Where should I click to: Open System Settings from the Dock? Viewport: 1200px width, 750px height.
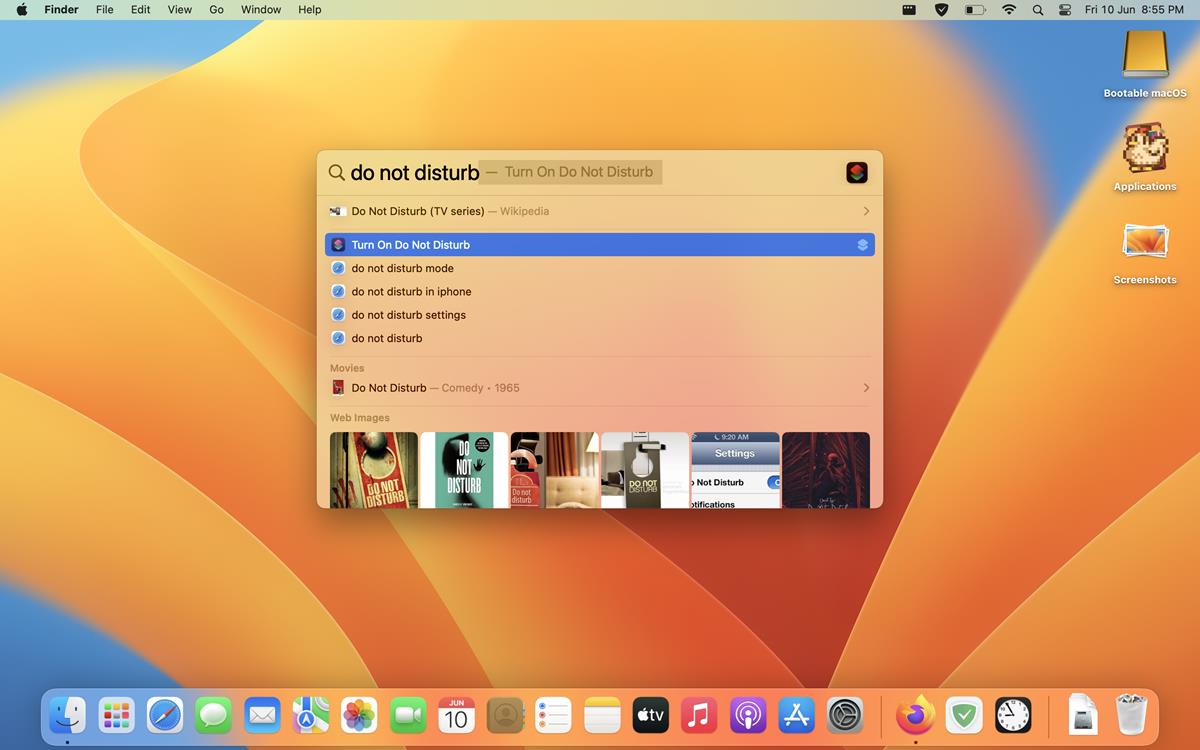click(843, 715)
